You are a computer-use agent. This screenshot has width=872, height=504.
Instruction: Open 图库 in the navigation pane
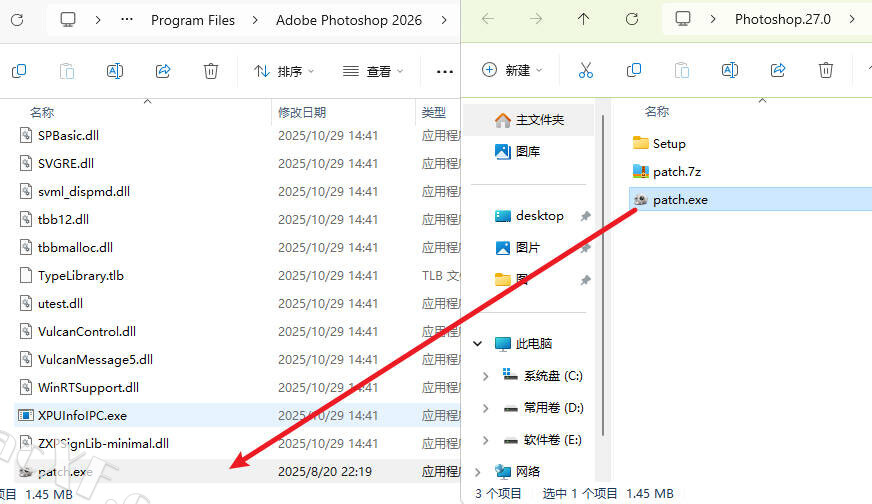point(527,152)
